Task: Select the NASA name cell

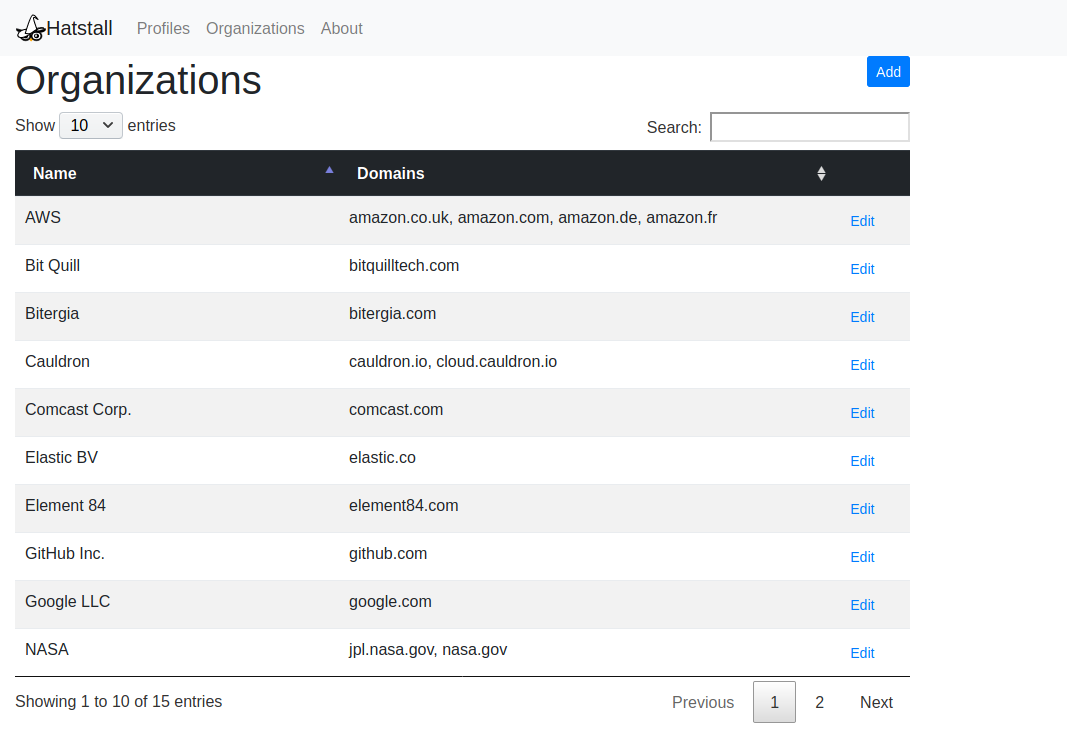Action: point(177,653)
